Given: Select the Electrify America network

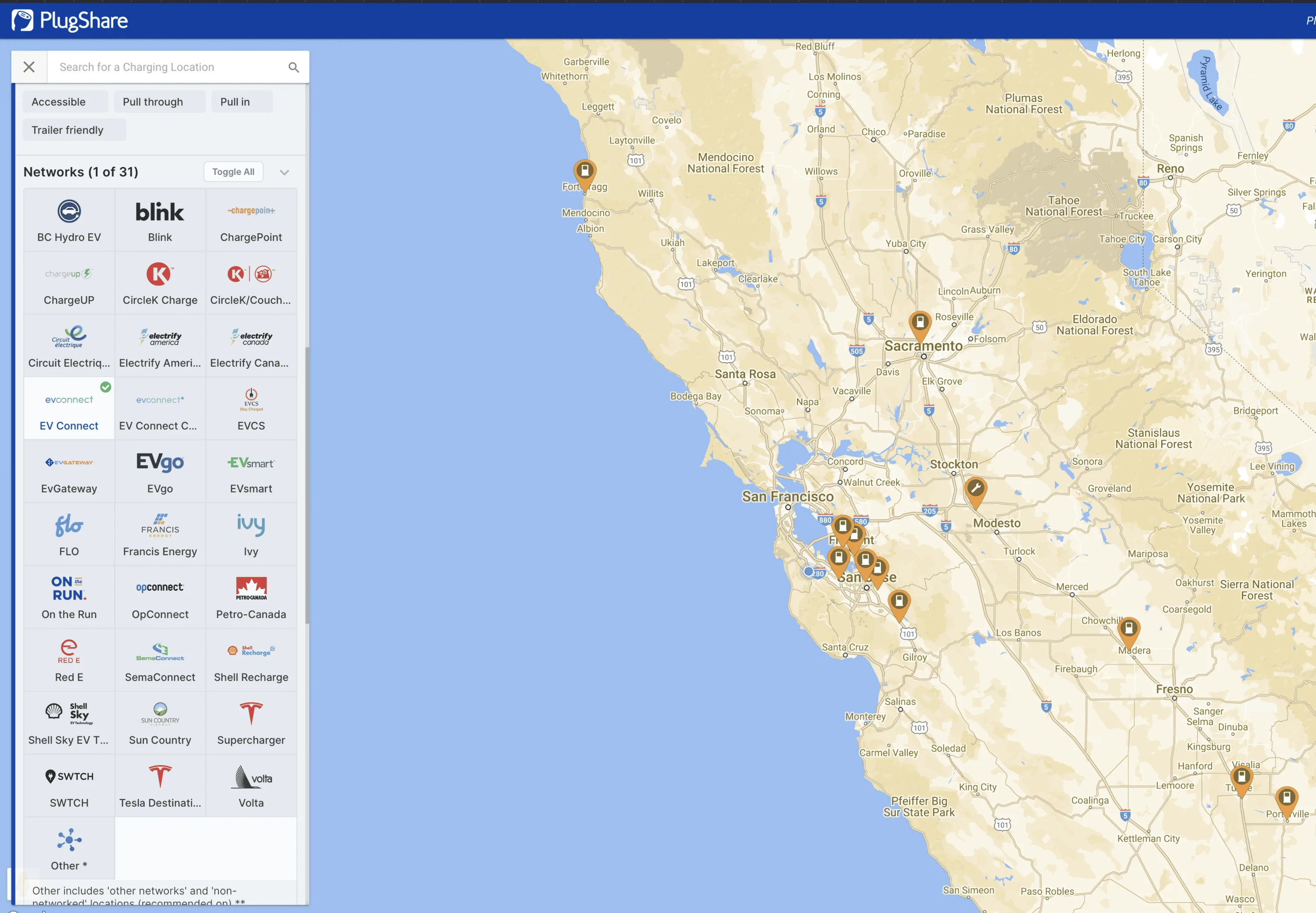Looking at the screenshot, I should pos(160,346).
